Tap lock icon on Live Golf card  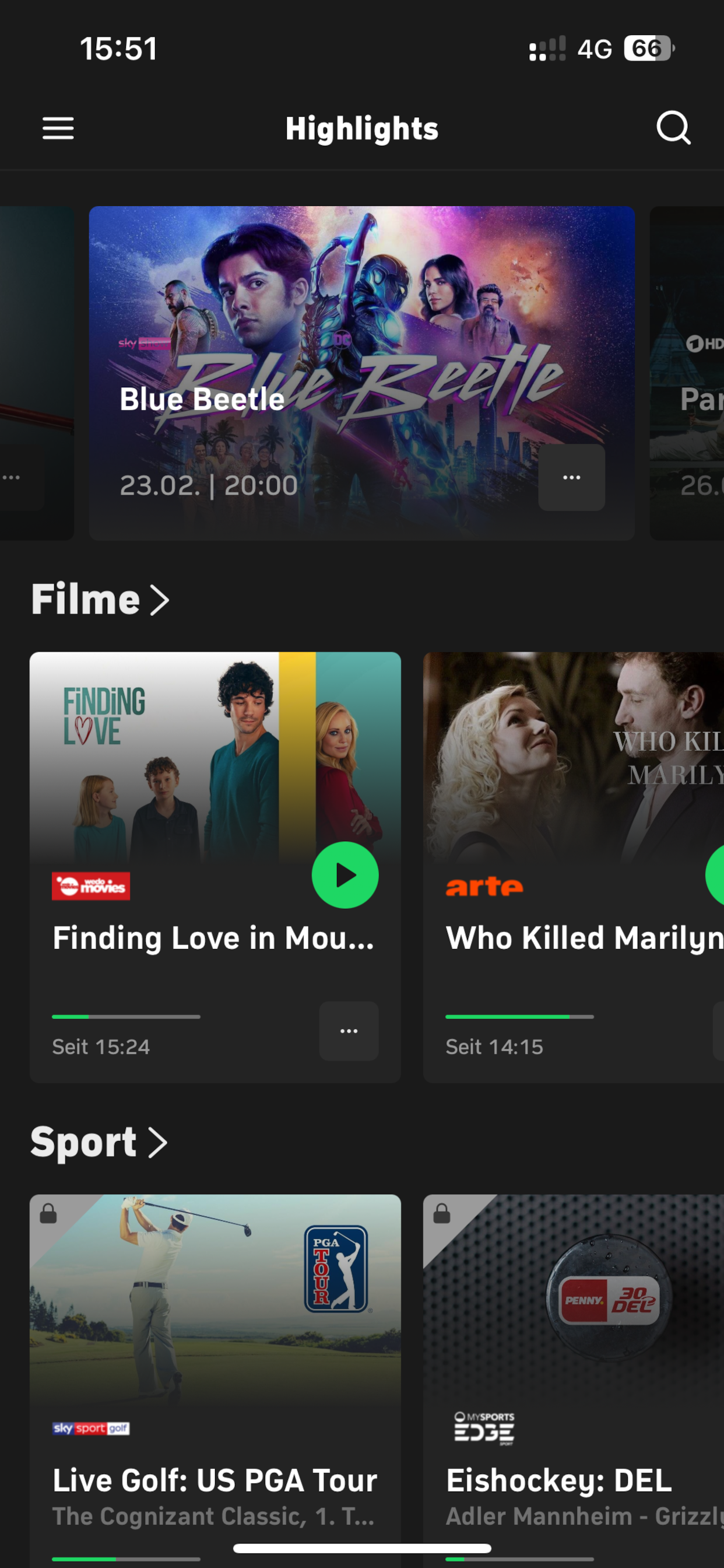coord(48,1214)
